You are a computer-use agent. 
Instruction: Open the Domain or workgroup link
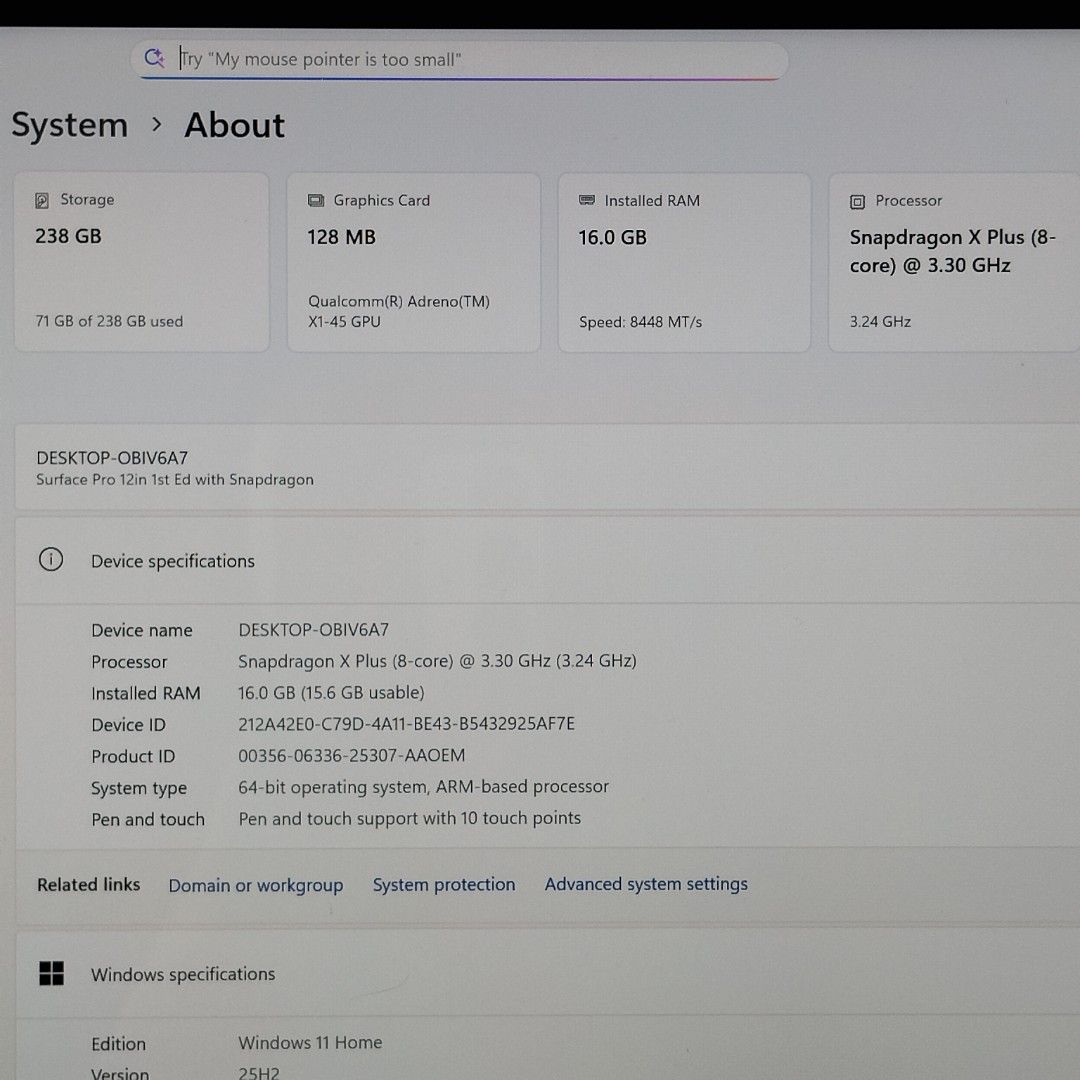pyautogui.click(x=255, y=886)
